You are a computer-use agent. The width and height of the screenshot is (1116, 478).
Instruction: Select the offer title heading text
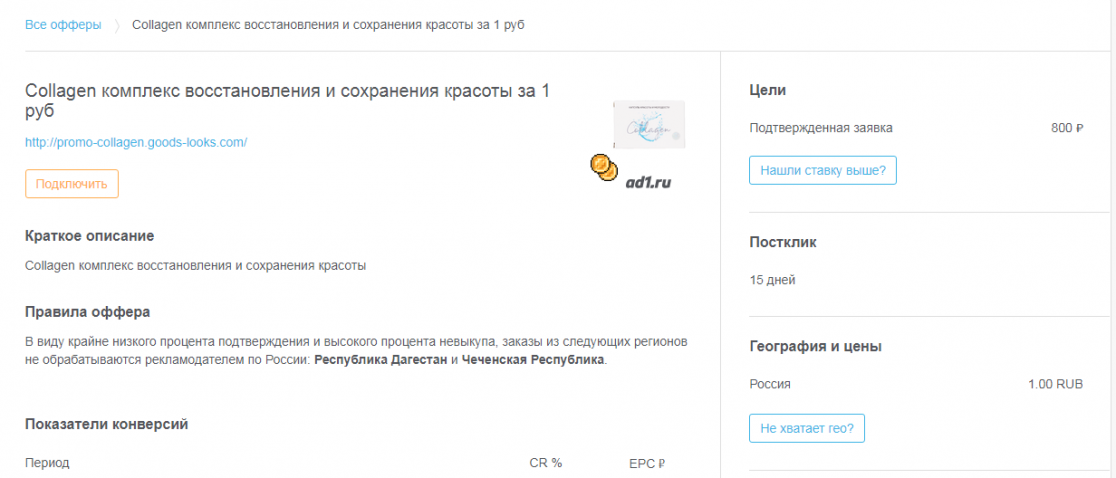pyautogui.click(x=288, y=101)
